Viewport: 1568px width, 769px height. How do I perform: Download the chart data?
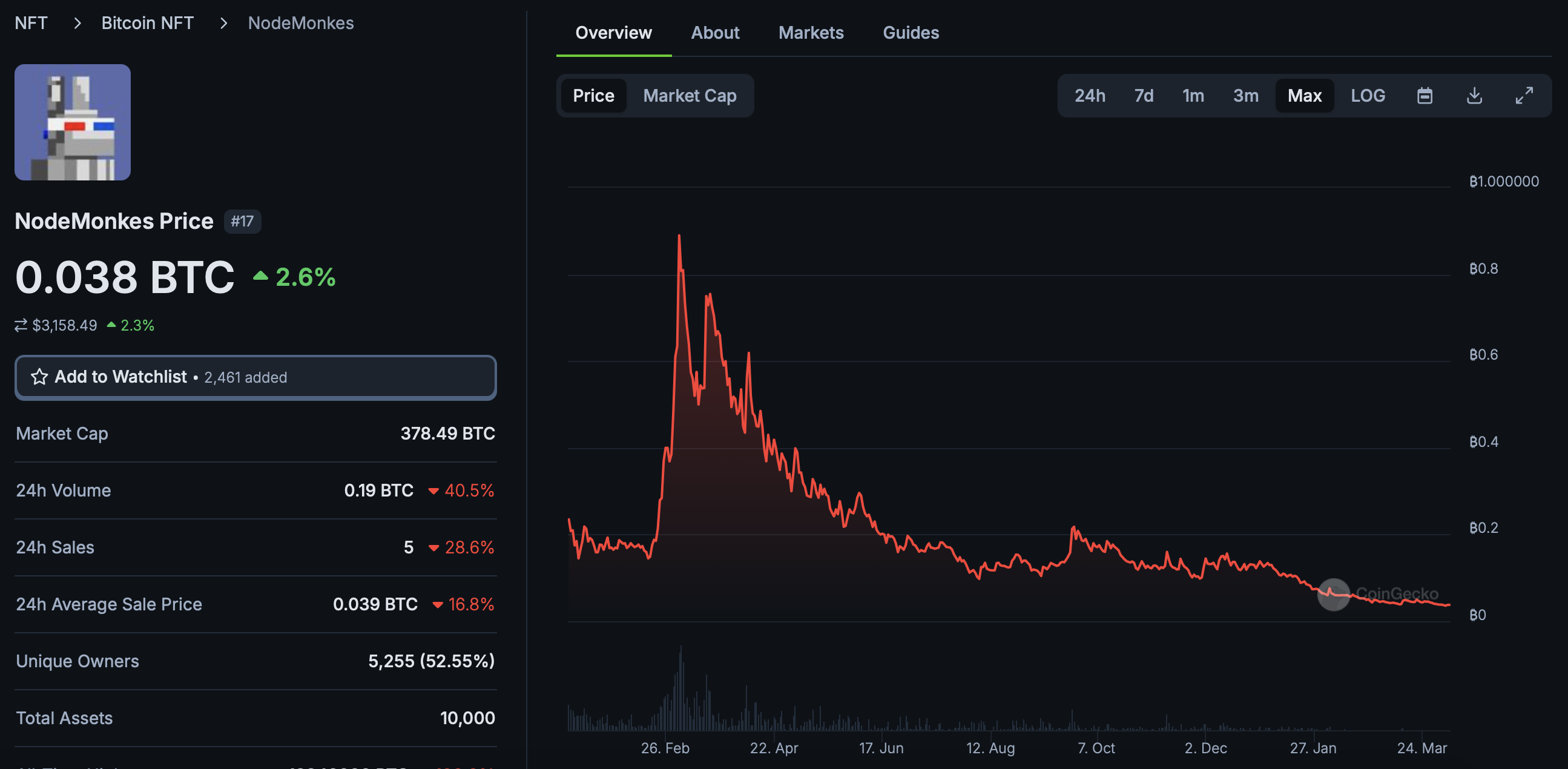pyautogui.click(x=1474, y=96)
